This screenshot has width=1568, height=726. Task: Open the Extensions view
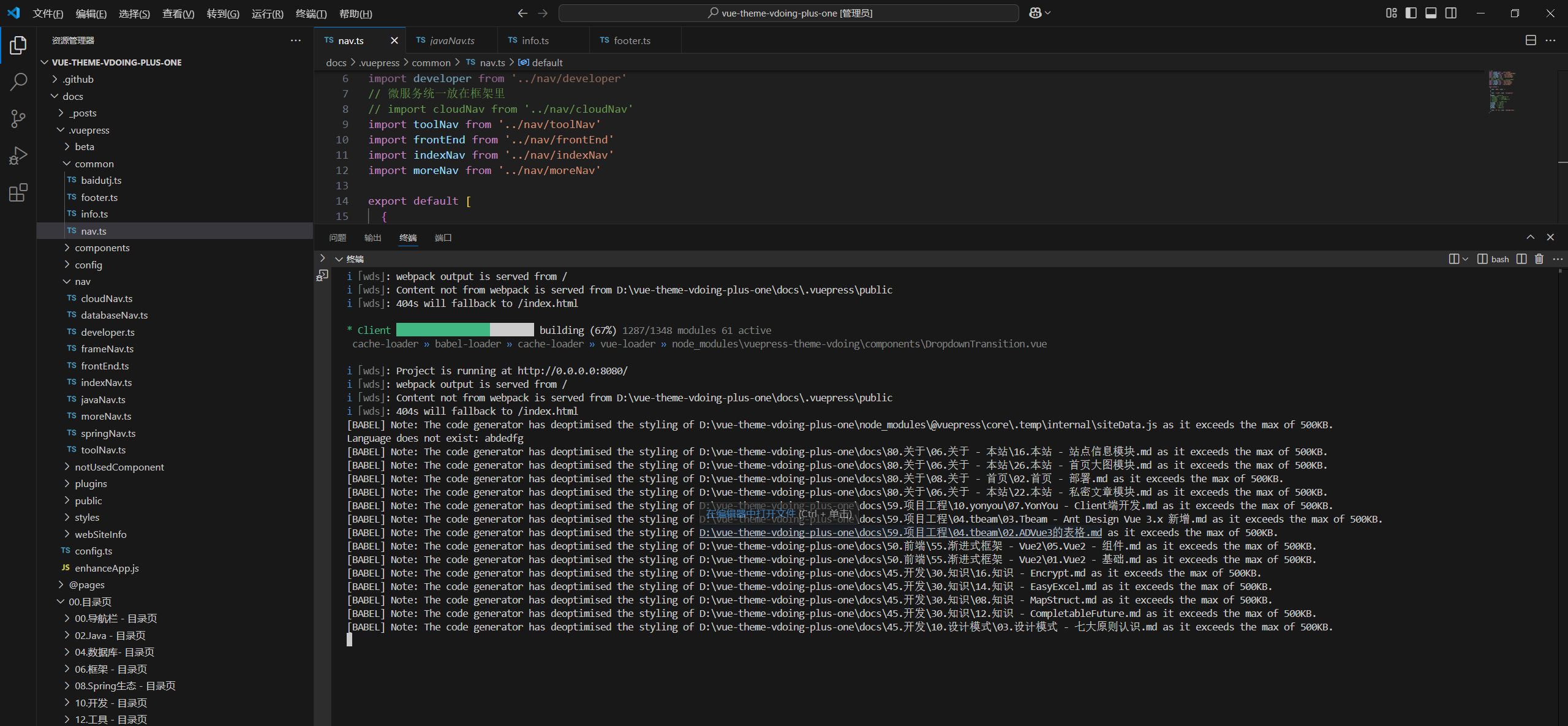pos(18,192)
